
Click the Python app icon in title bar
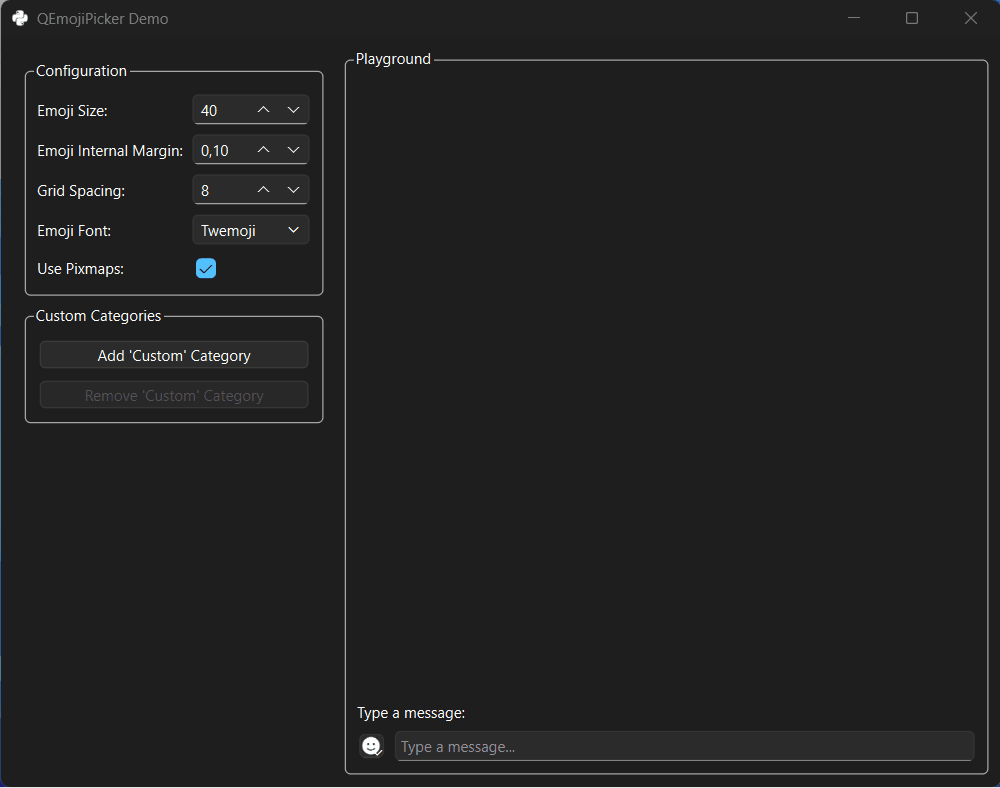(20, 18)
